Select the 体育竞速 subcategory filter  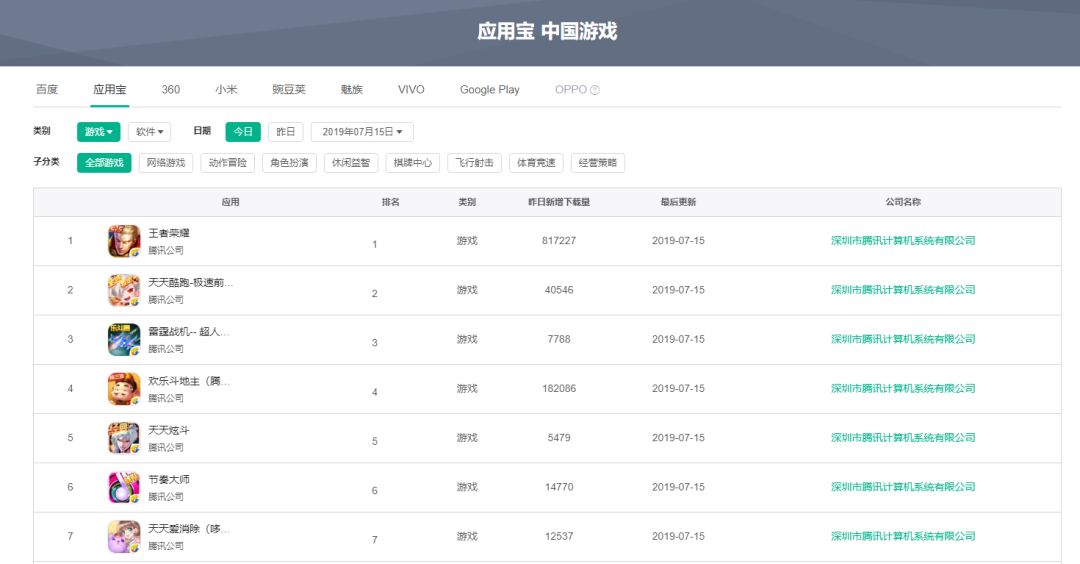click(536, 163)
